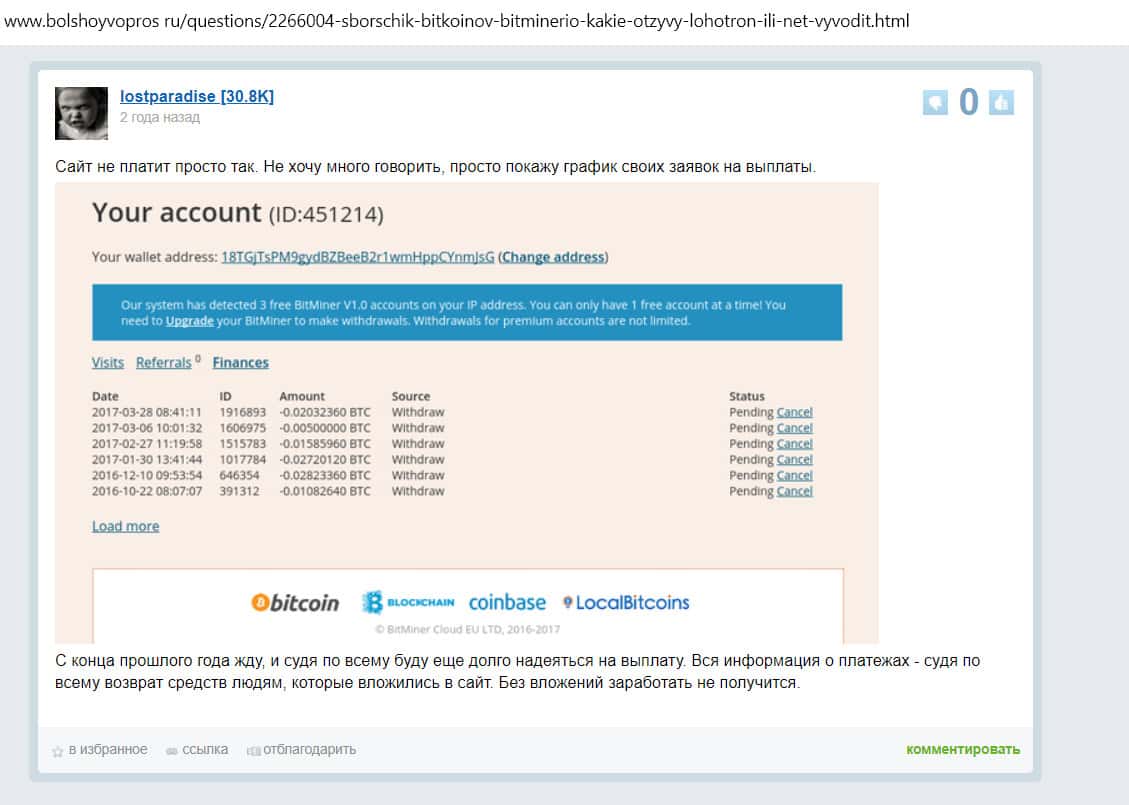The width and height of the screenshot is (1129, 805).
Task: Open lostparadise user avatar
Action: point(81,113)
